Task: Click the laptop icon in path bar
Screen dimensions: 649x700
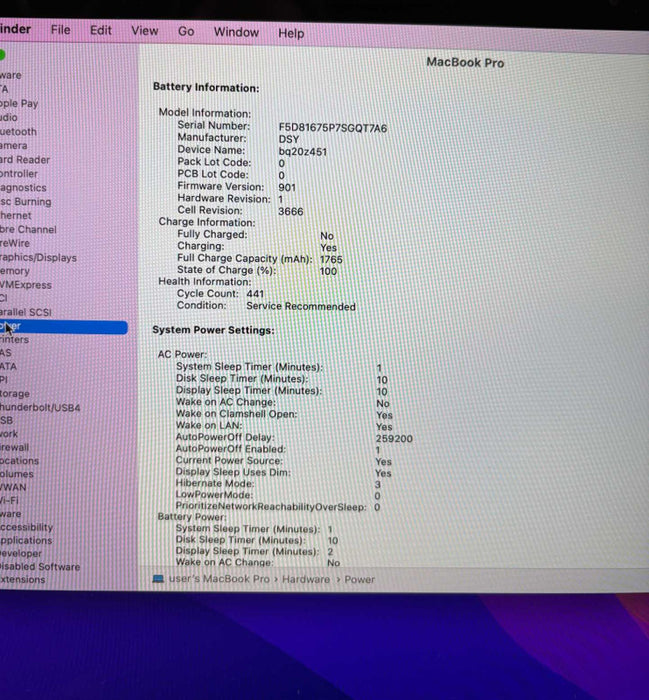Action: (x=158, y=579)
